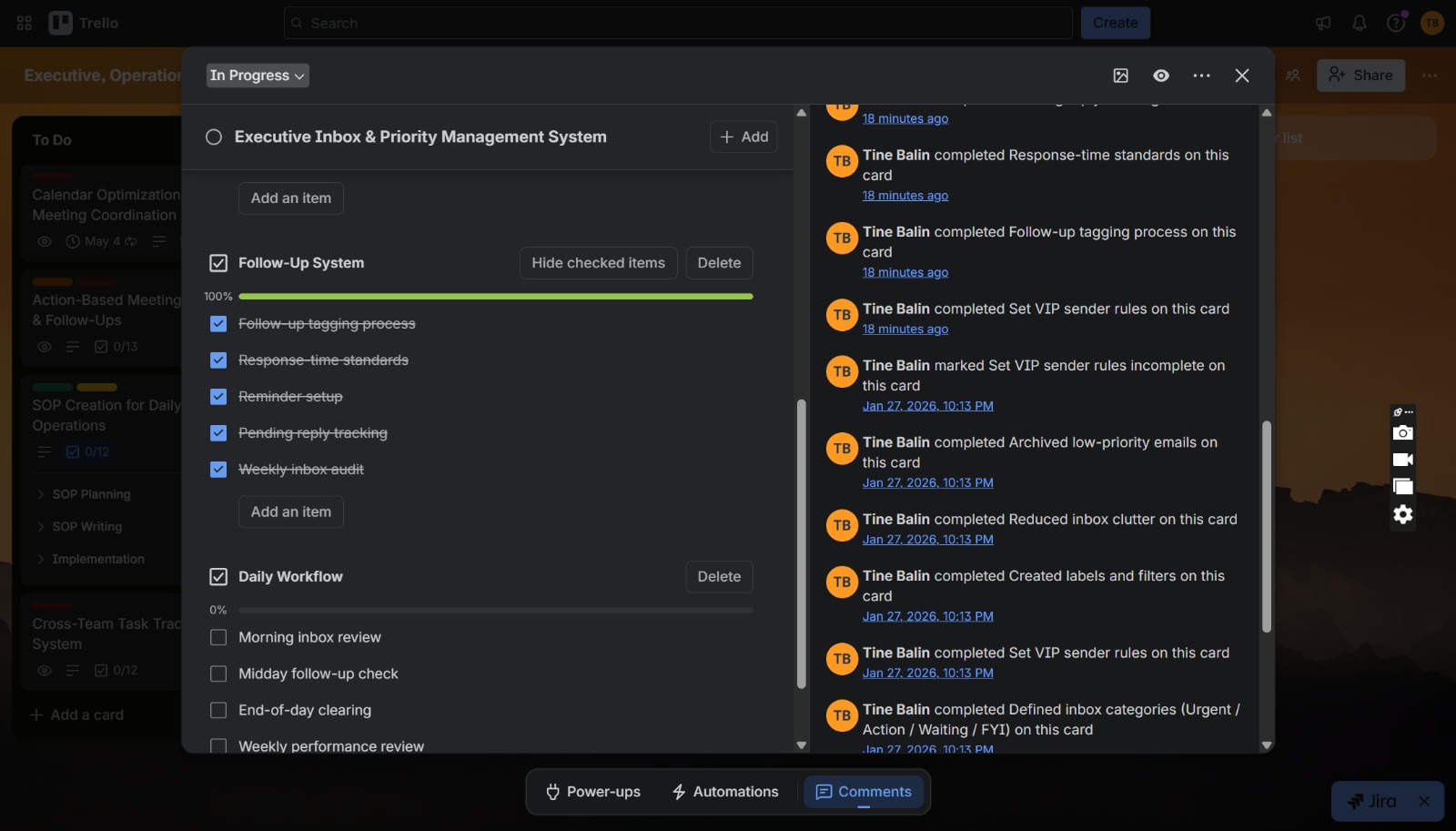
Task: Click the Daily Workflow checklist icon
Action: pos(218,577)
